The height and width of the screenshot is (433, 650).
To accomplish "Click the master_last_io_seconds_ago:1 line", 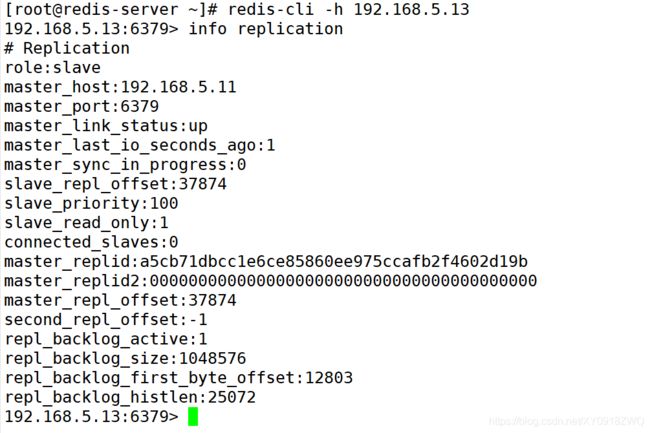I will [140, 145].
